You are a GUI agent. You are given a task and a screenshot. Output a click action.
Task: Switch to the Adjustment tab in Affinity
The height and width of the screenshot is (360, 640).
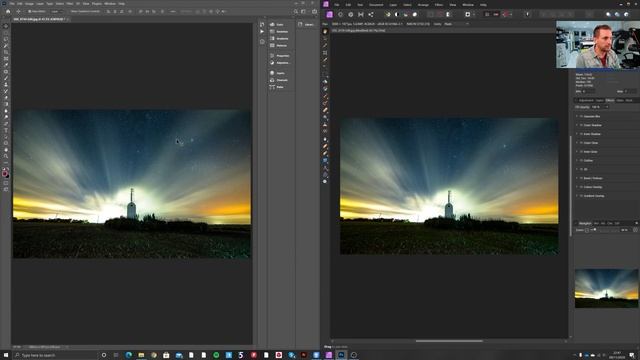coord(586,100)
